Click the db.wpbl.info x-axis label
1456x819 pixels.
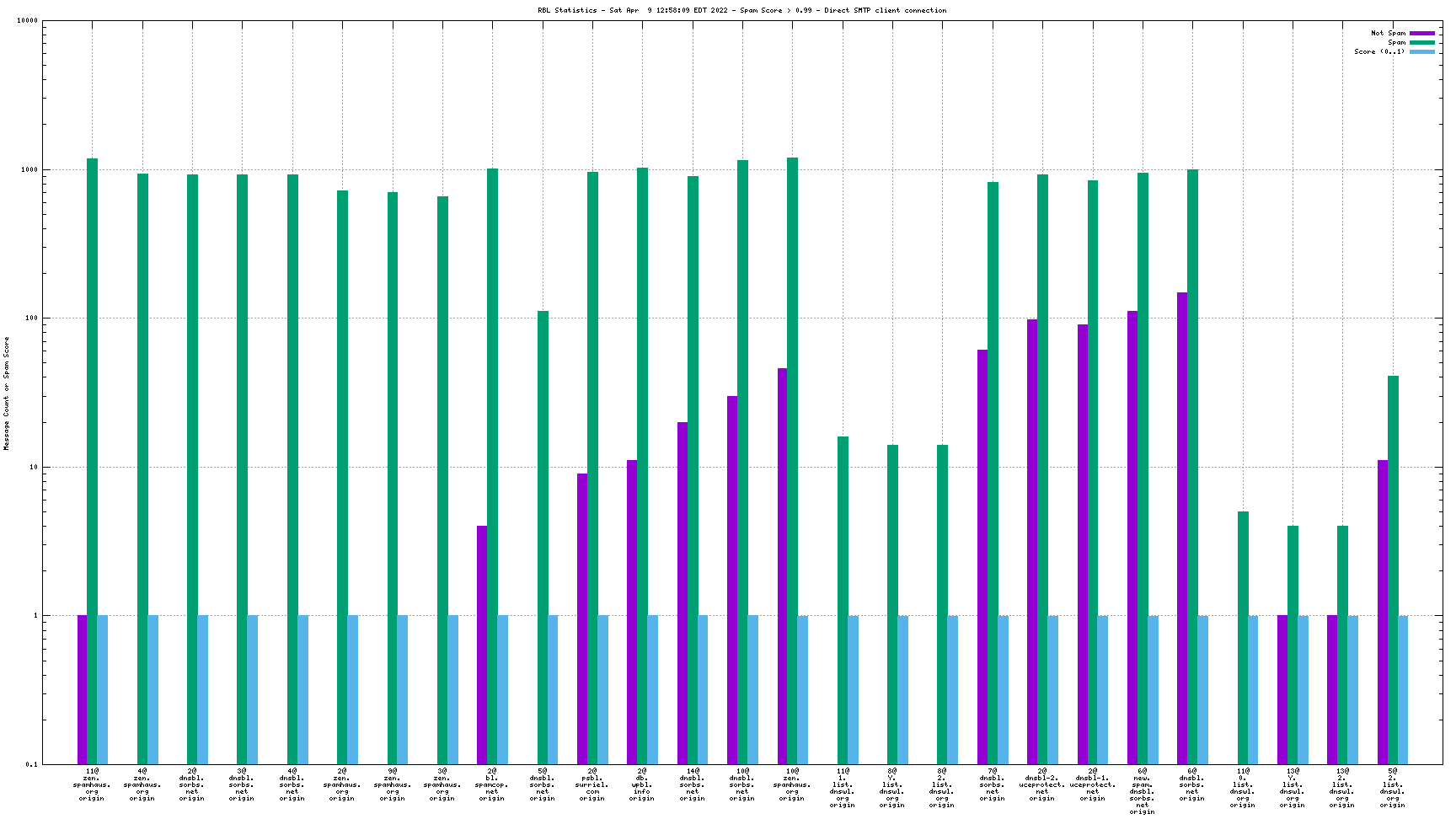tap(642, 784)
